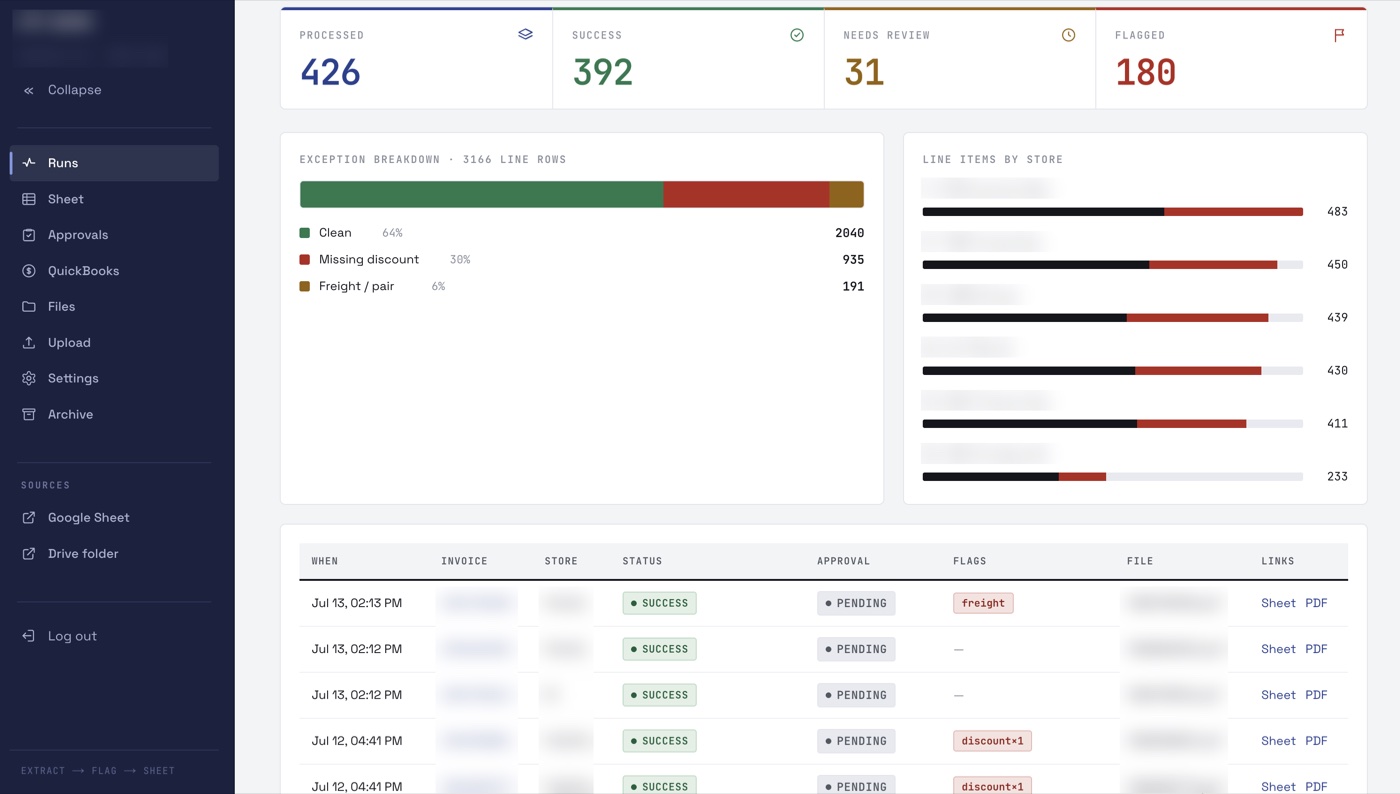Click the Processed count 426

[330, 73]
